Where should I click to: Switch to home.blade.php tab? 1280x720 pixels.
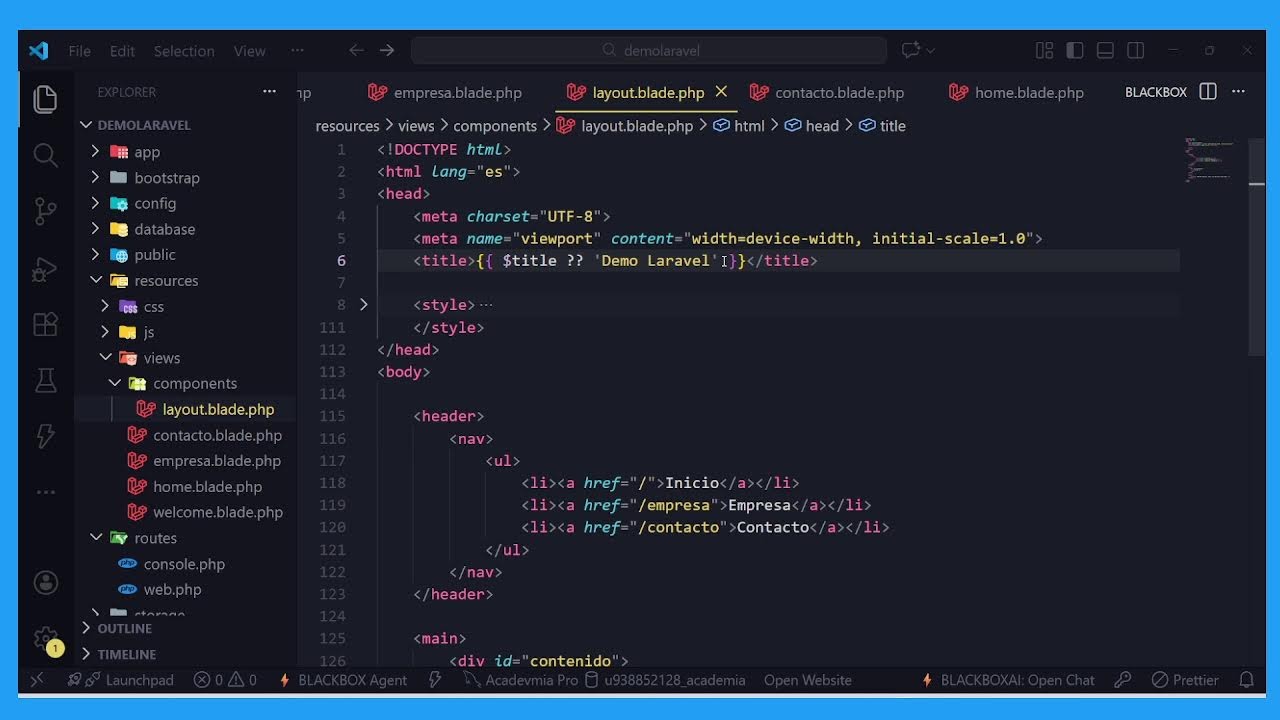pos(1029,92)
